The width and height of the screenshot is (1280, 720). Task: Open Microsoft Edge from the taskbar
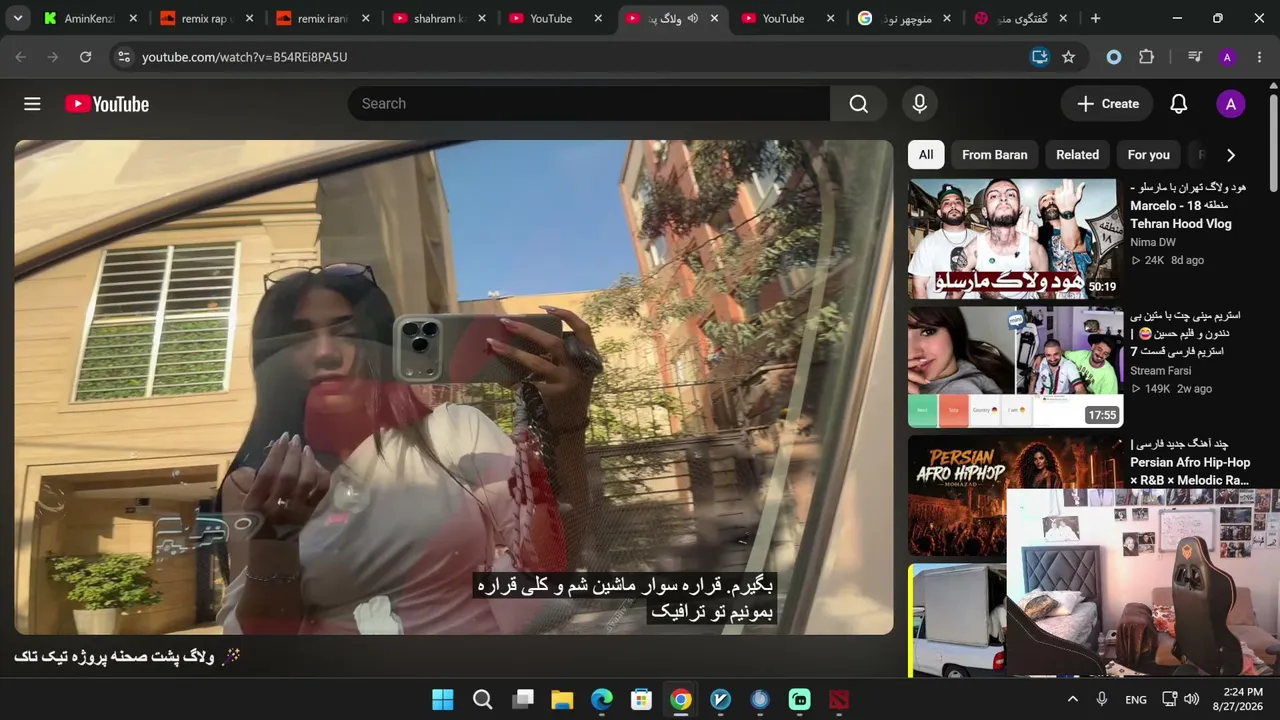pos(601,700)
